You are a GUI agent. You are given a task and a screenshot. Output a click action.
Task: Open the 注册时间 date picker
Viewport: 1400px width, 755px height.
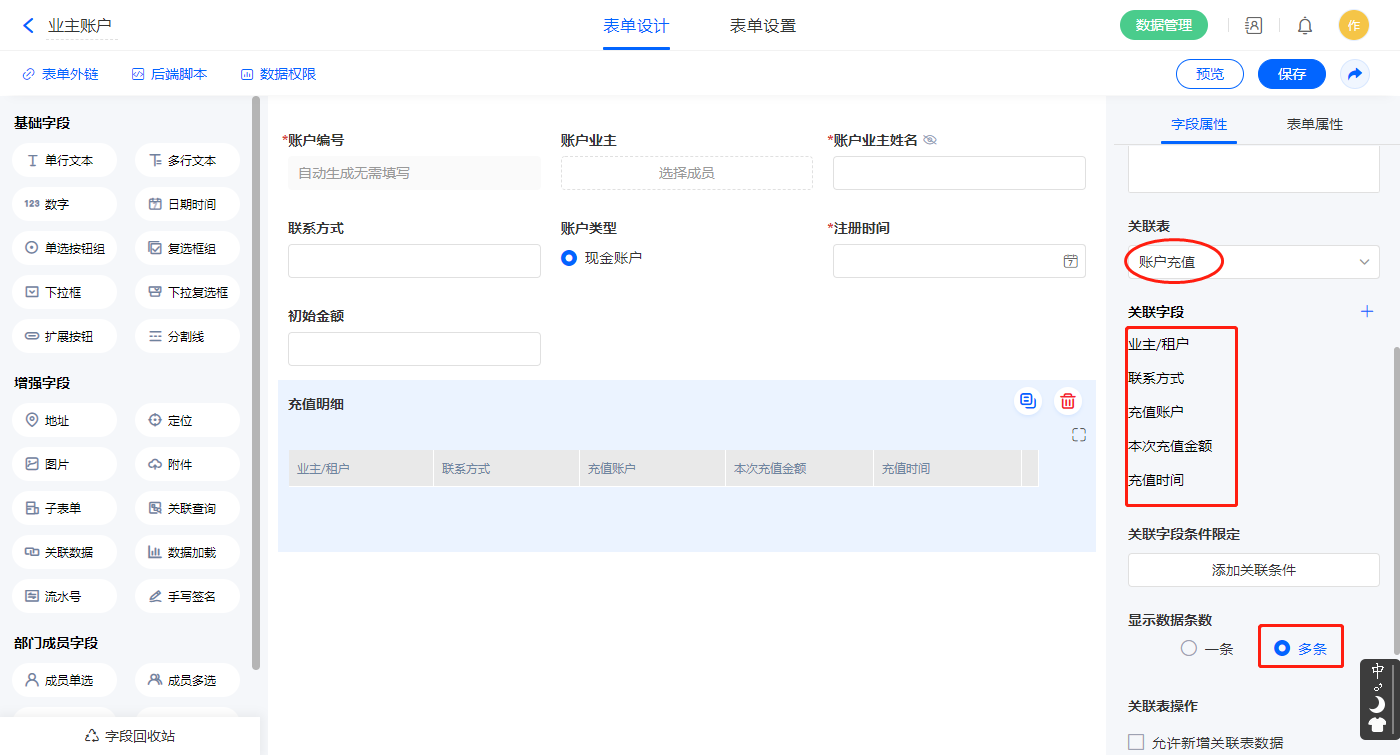point(1070,262)
